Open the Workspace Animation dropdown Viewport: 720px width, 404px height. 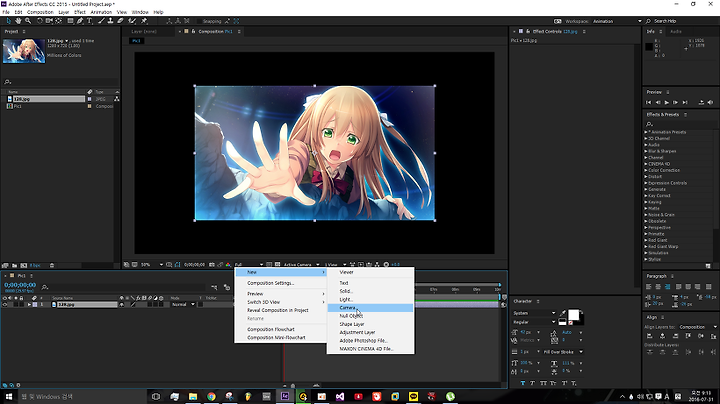[618, 21]
